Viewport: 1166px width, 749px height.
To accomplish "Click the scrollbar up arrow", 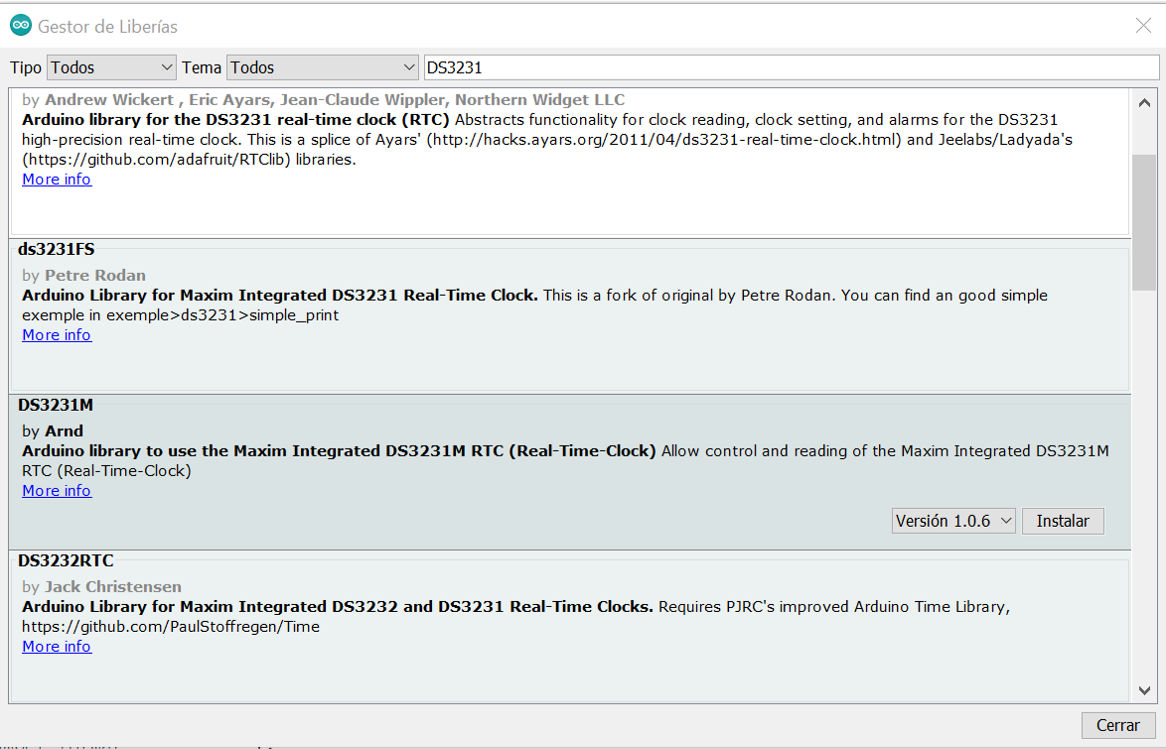I will point(1144,101).
